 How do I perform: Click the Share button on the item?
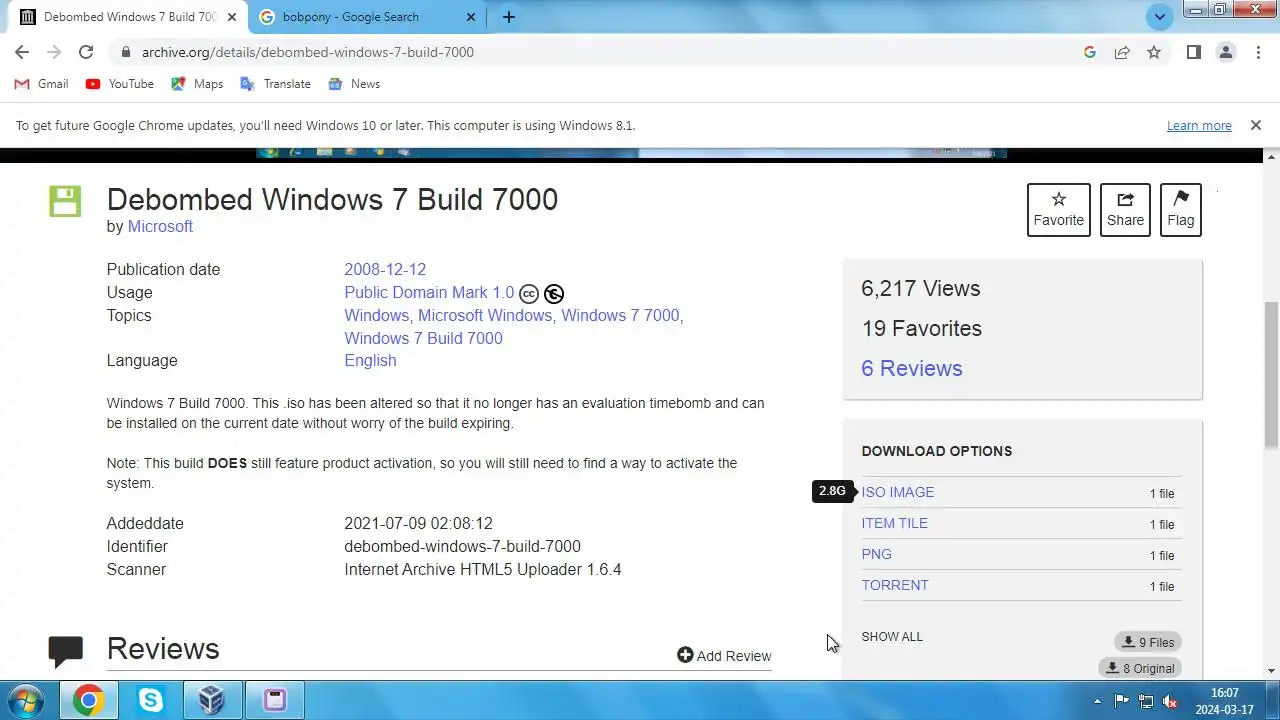[x=1125, y=210]
